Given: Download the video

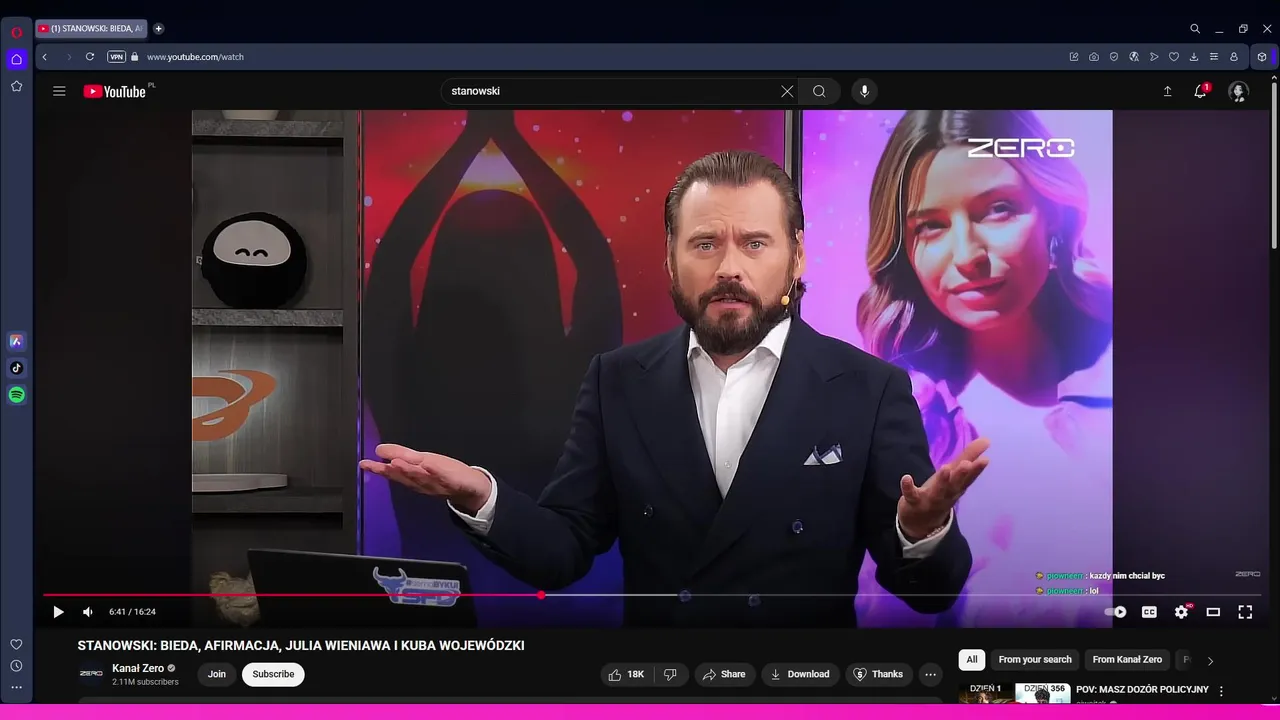Looking at the screenshot, I should click(x=799, y=674).
